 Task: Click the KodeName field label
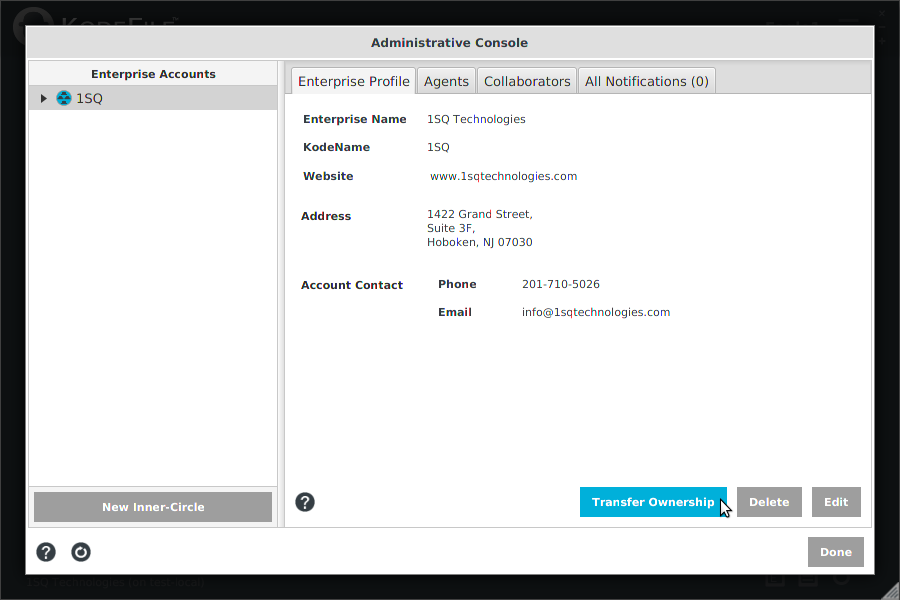[336, 147]
